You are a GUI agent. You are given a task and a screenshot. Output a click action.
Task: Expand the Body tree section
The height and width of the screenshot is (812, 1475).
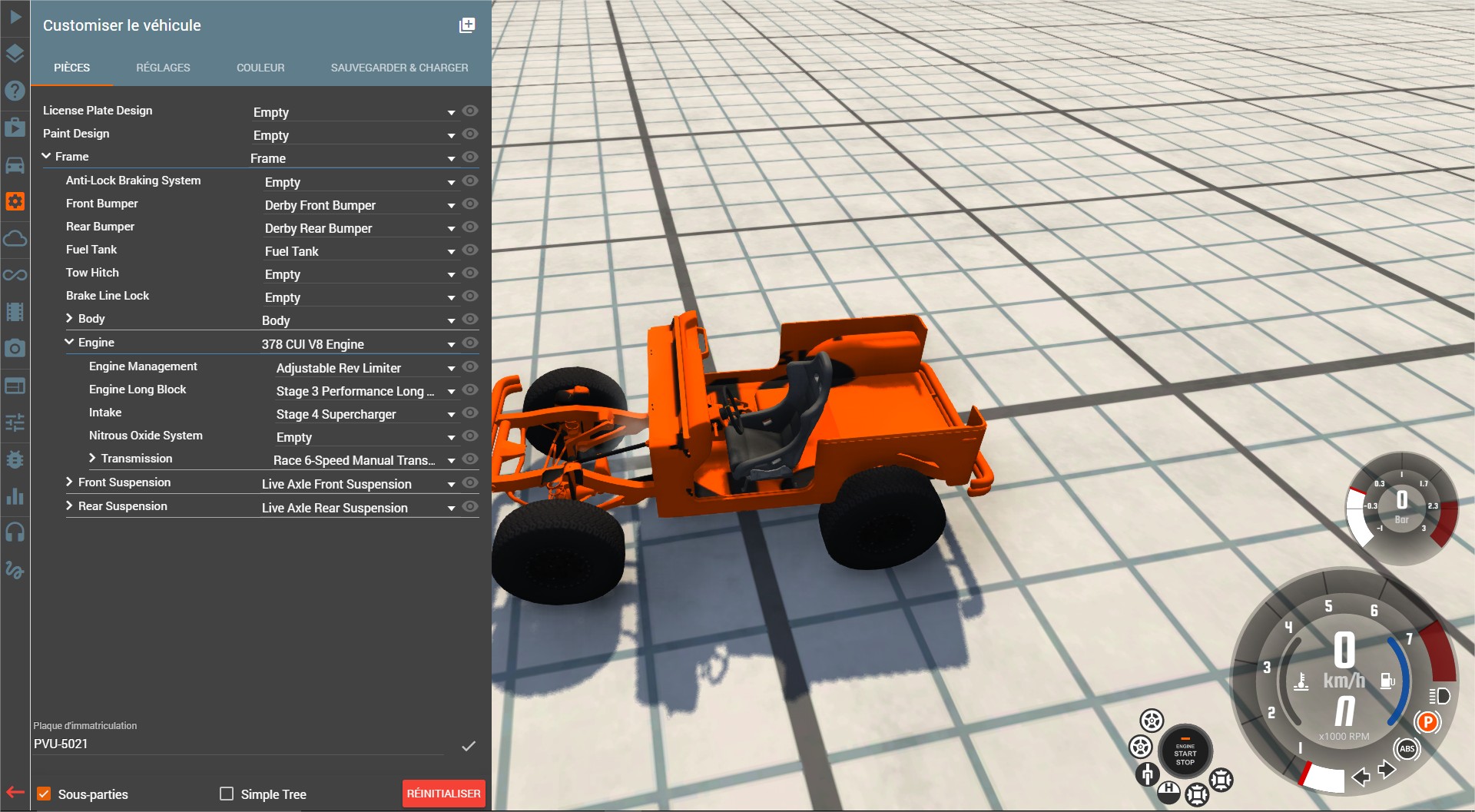(70, 318)
